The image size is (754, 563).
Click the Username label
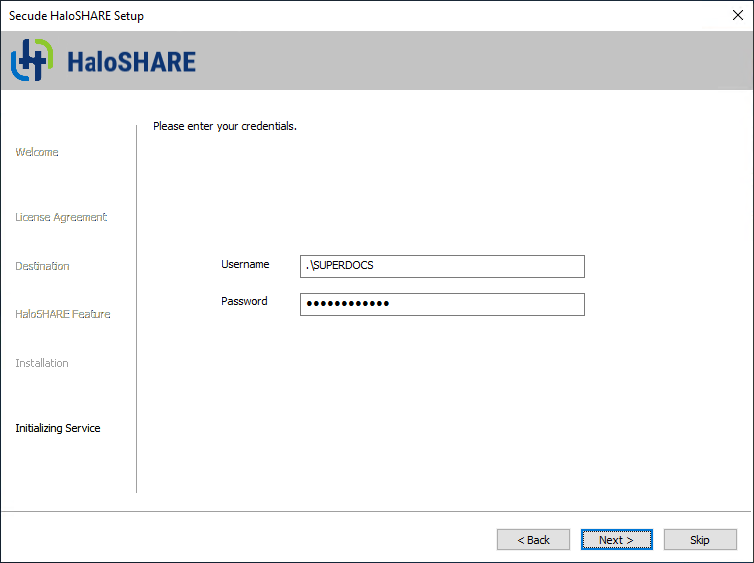pos(245,264)
